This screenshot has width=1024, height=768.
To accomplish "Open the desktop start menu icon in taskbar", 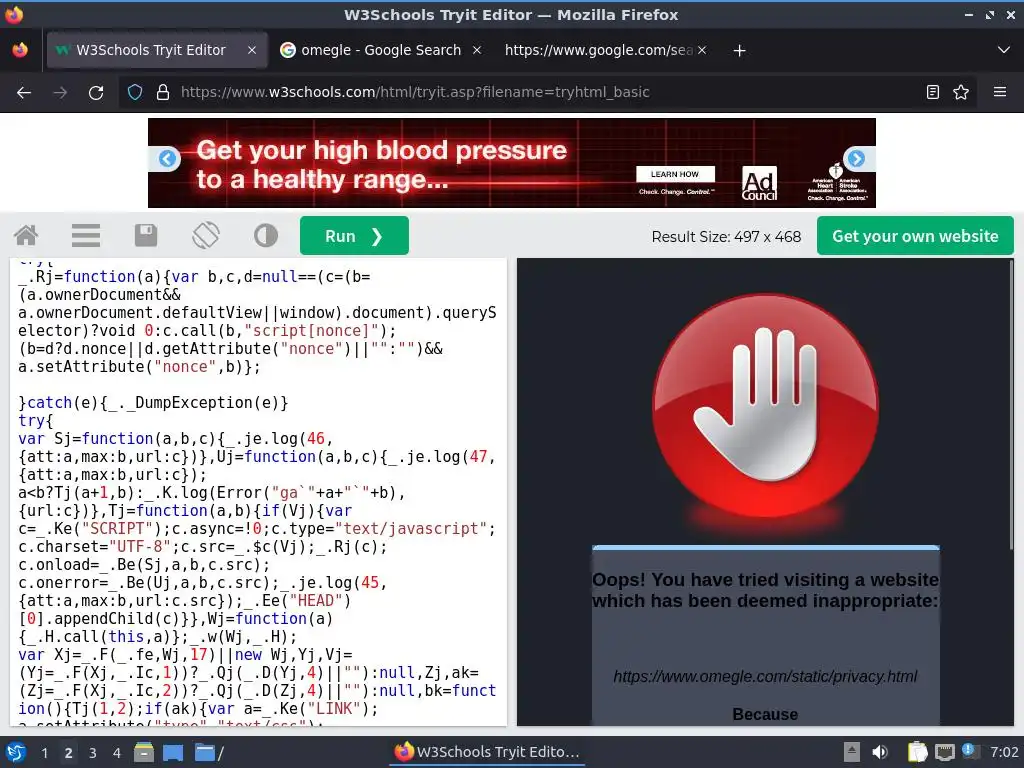I will pos(15,752).
